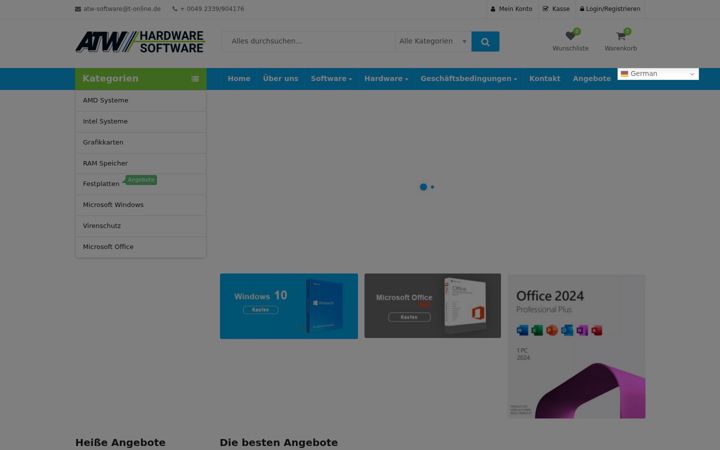Open the German language selector

pos(658,73)
